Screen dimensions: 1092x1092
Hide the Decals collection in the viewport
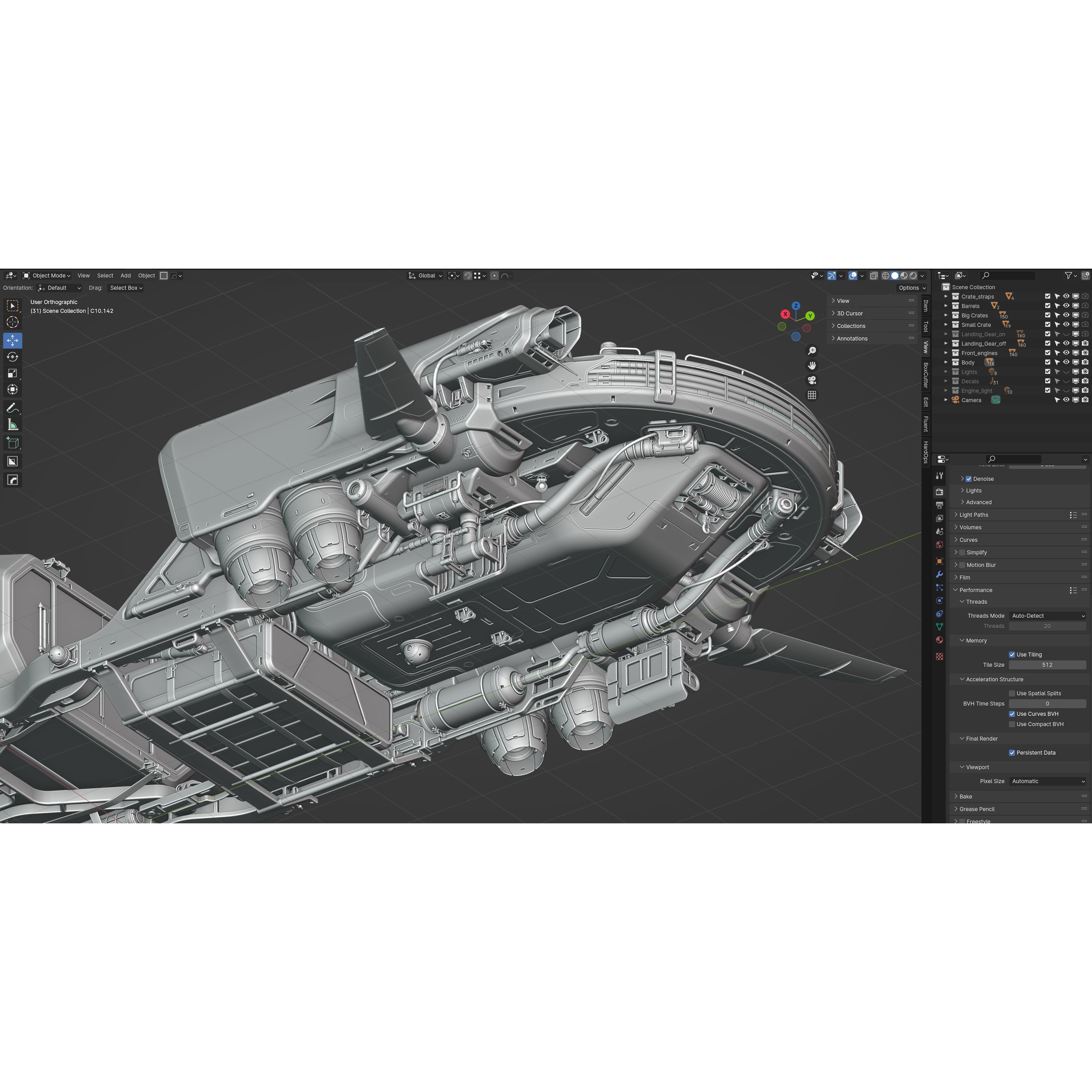1066,381
